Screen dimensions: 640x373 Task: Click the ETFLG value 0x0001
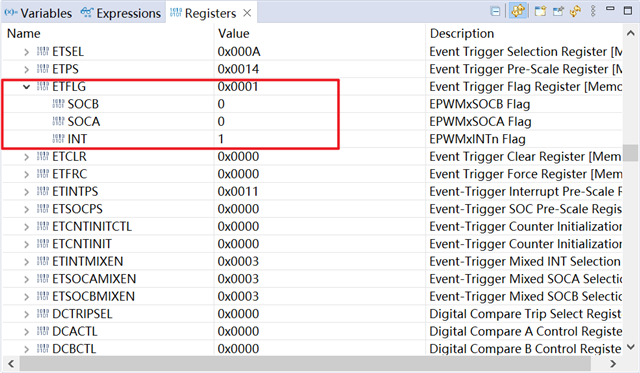pos(238,87)
